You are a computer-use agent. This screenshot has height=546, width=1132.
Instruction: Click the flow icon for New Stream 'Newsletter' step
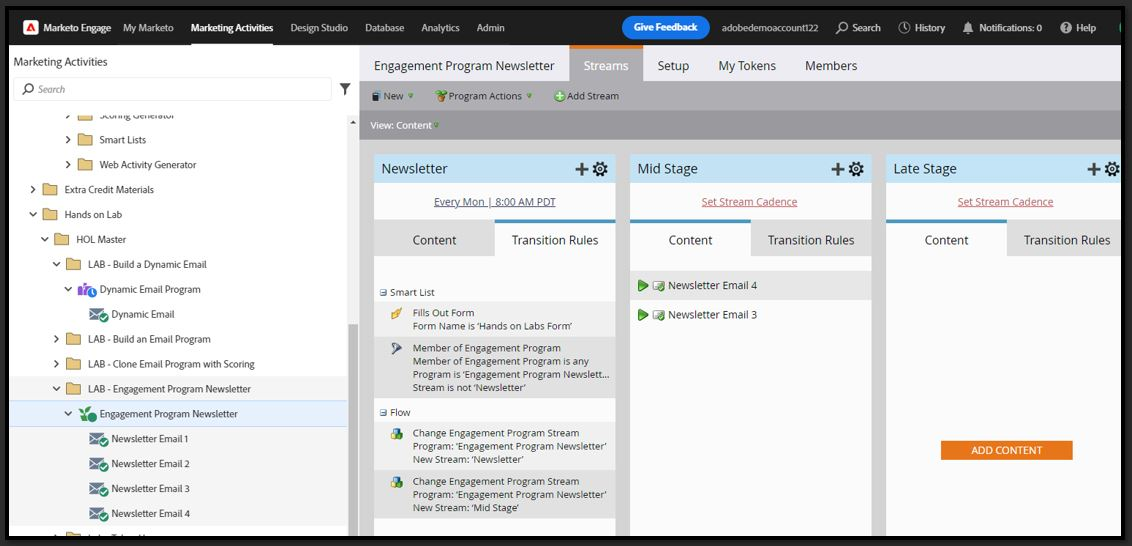click(x=396, y=434)
